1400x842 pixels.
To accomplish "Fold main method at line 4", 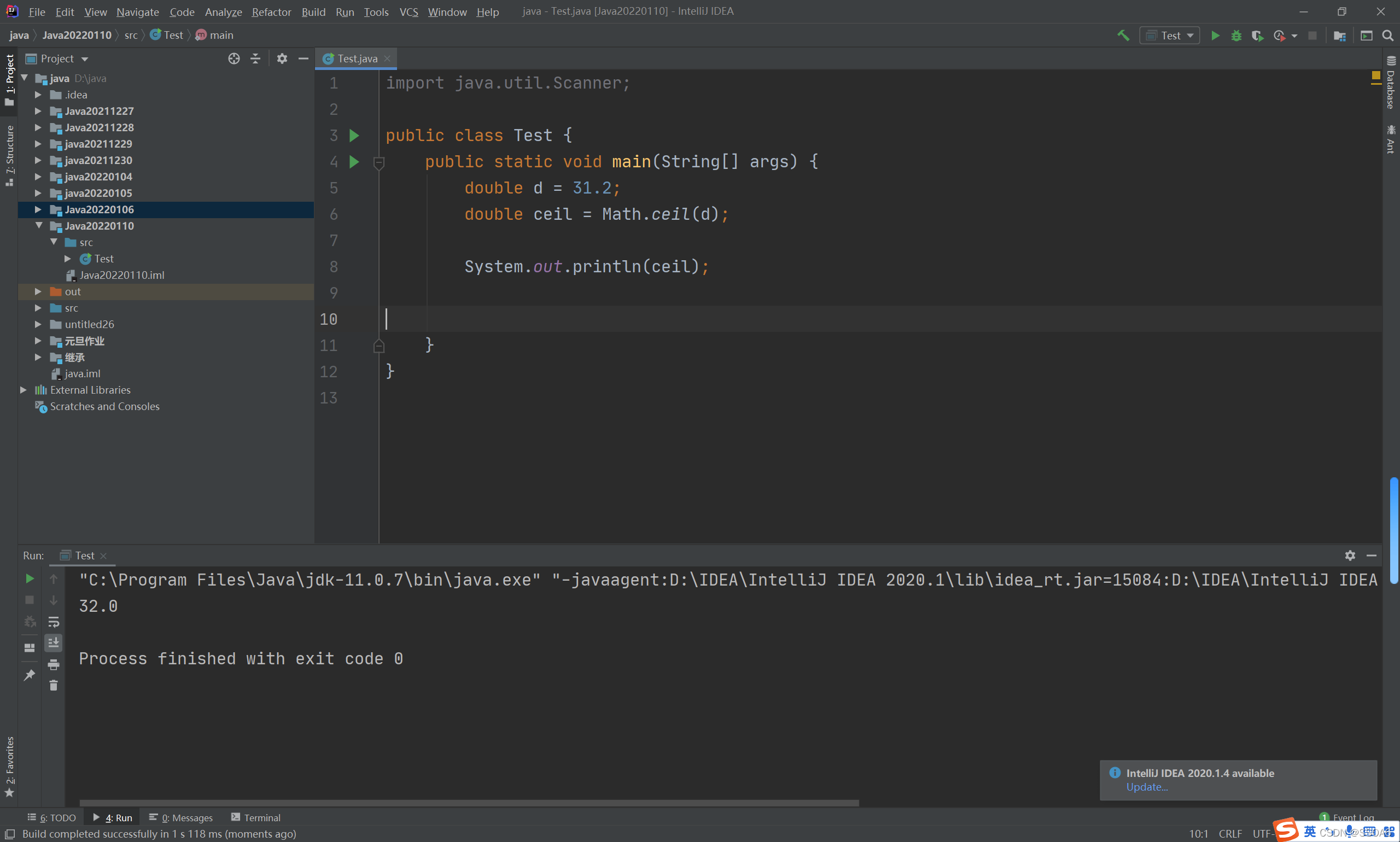I will point(379,163).
